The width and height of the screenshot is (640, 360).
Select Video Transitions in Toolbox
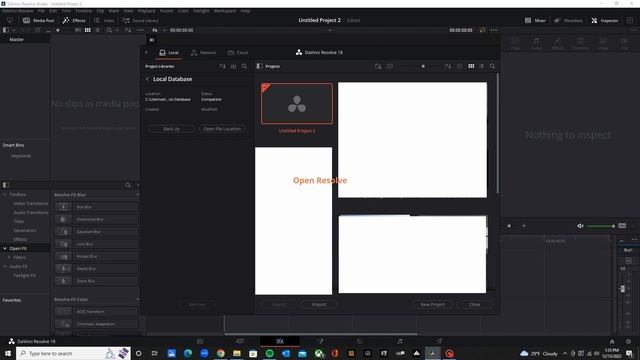31,204
